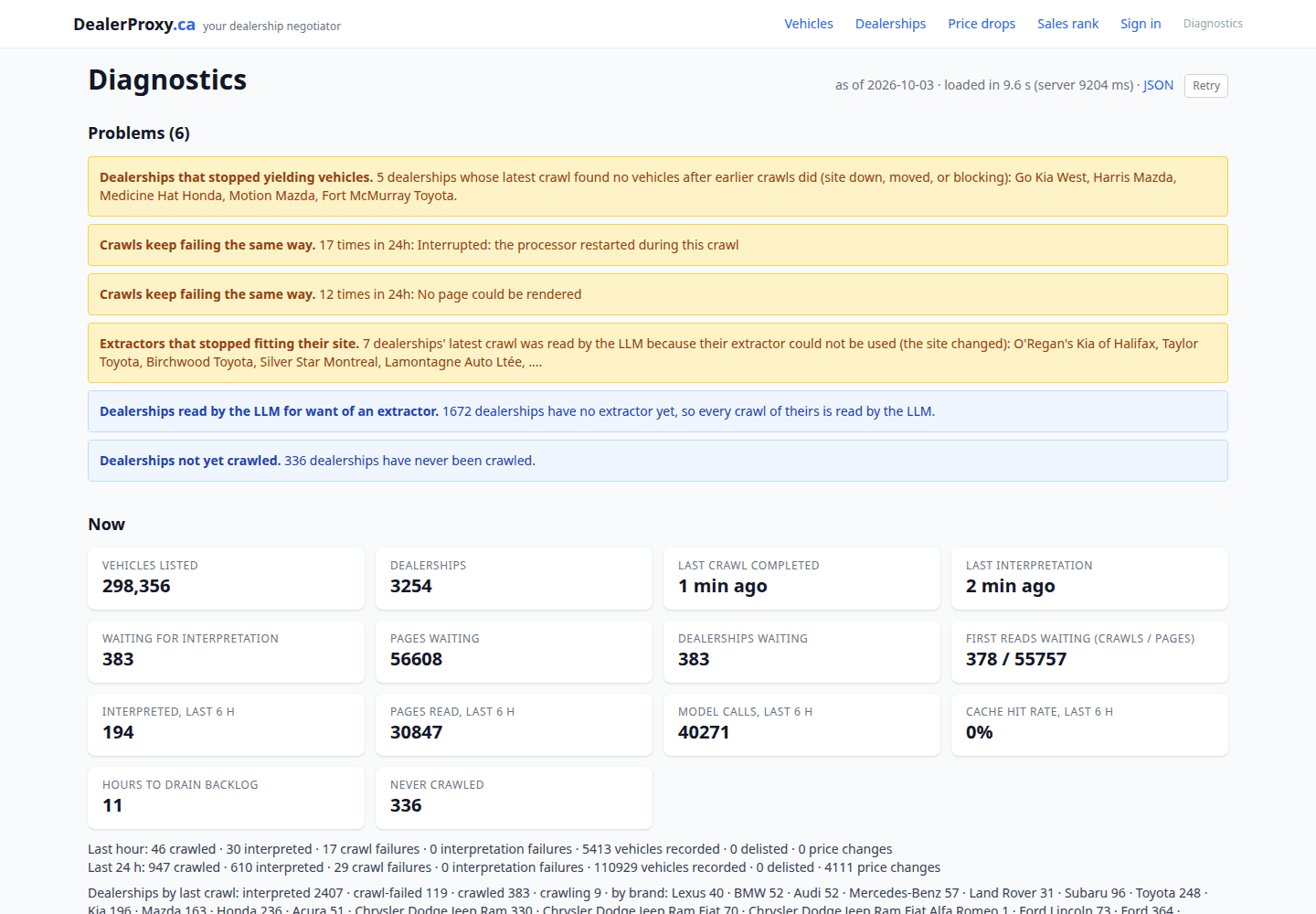The image size is (1316, 914).
Task: Click the Last Crawl Completed card
Action: click(x=801, y=579)
